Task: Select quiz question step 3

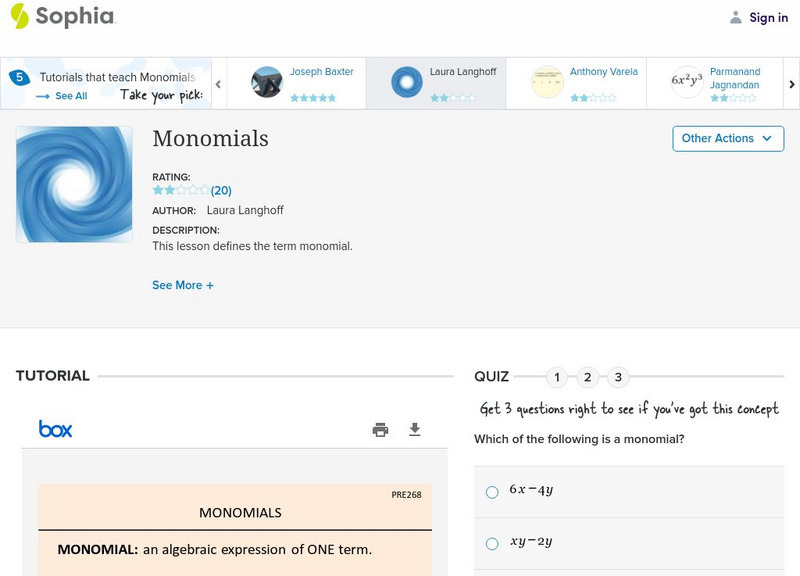Action: click(x=617, y=377)
